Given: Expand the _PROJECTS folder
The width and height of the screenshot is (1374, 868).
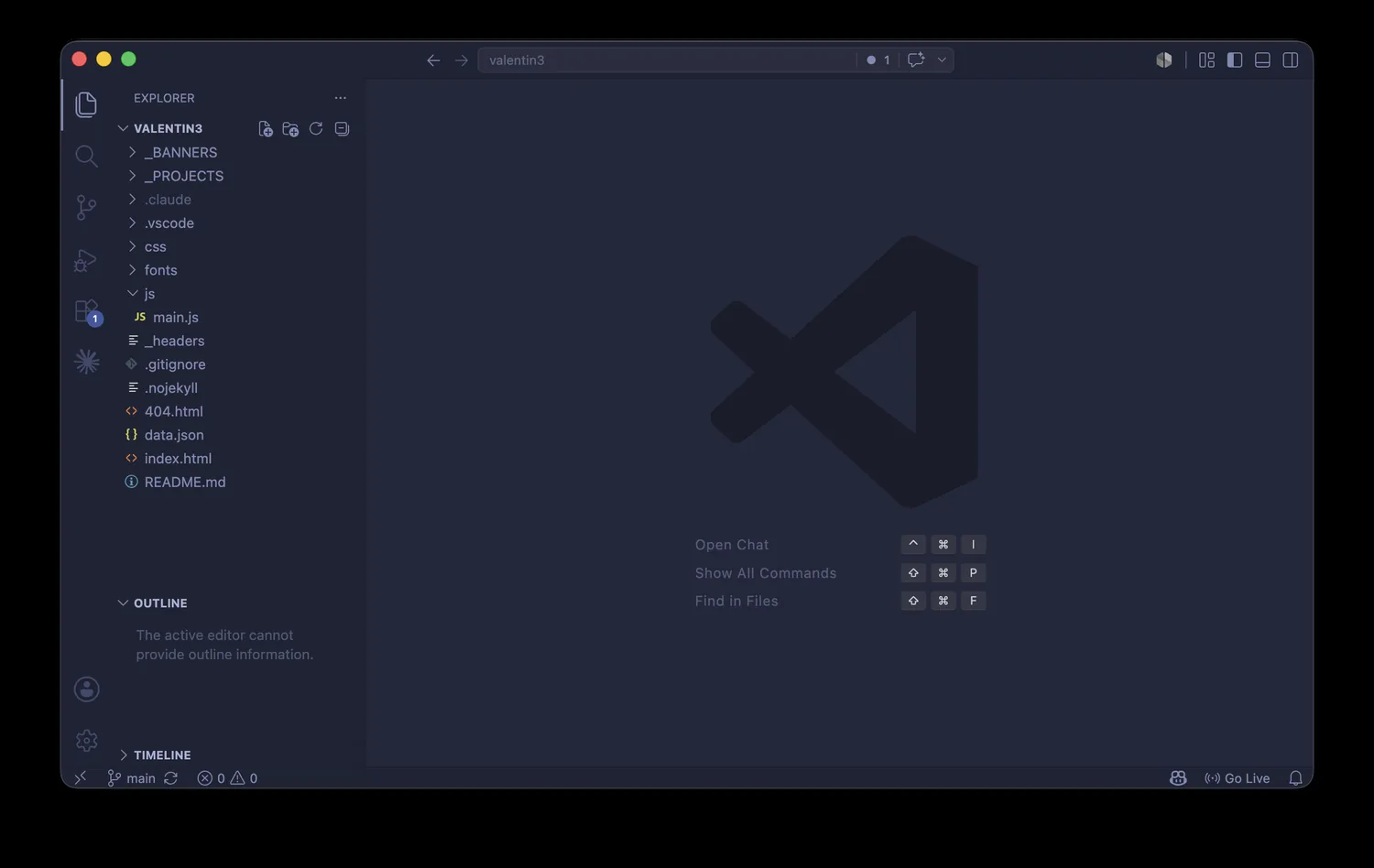Looking at the screenshot, I should point(184,176).
